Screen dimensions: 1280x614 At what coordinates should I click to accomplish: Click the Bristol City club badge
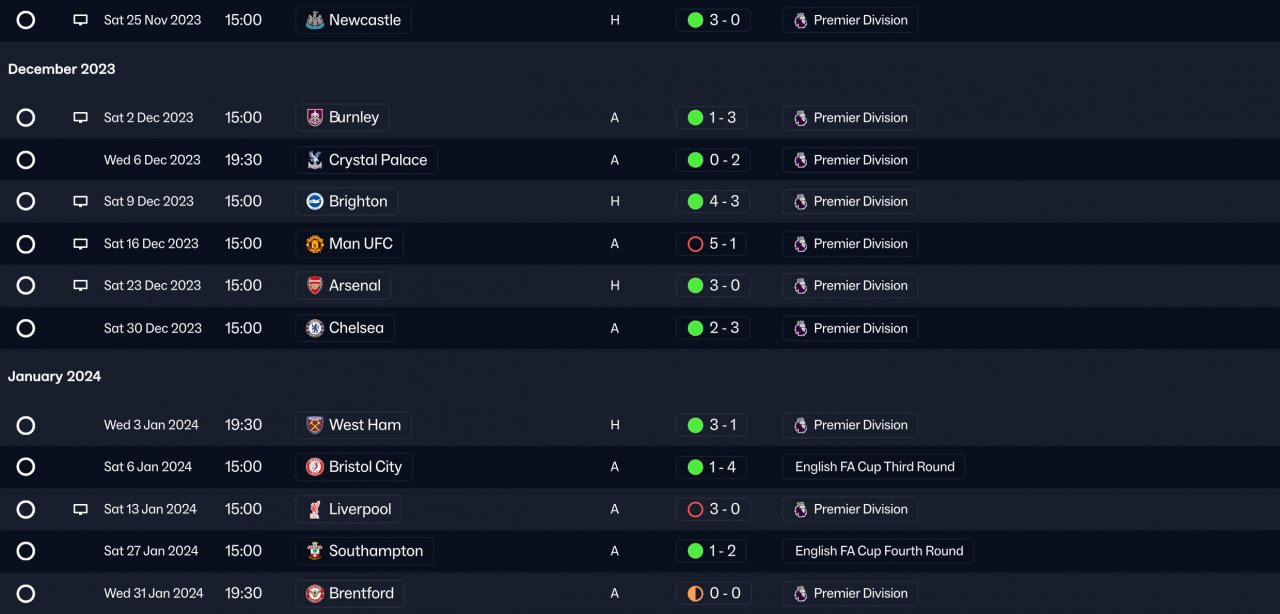[315, 467]
